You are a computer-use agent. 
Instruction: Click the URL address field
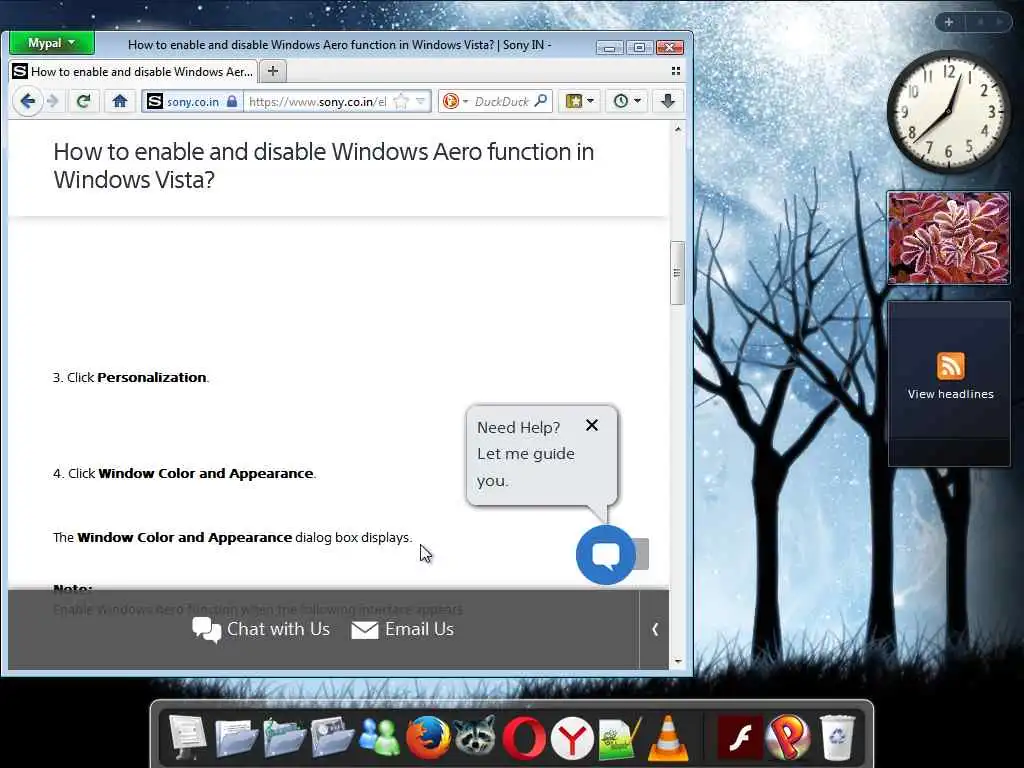click(318, 102)
